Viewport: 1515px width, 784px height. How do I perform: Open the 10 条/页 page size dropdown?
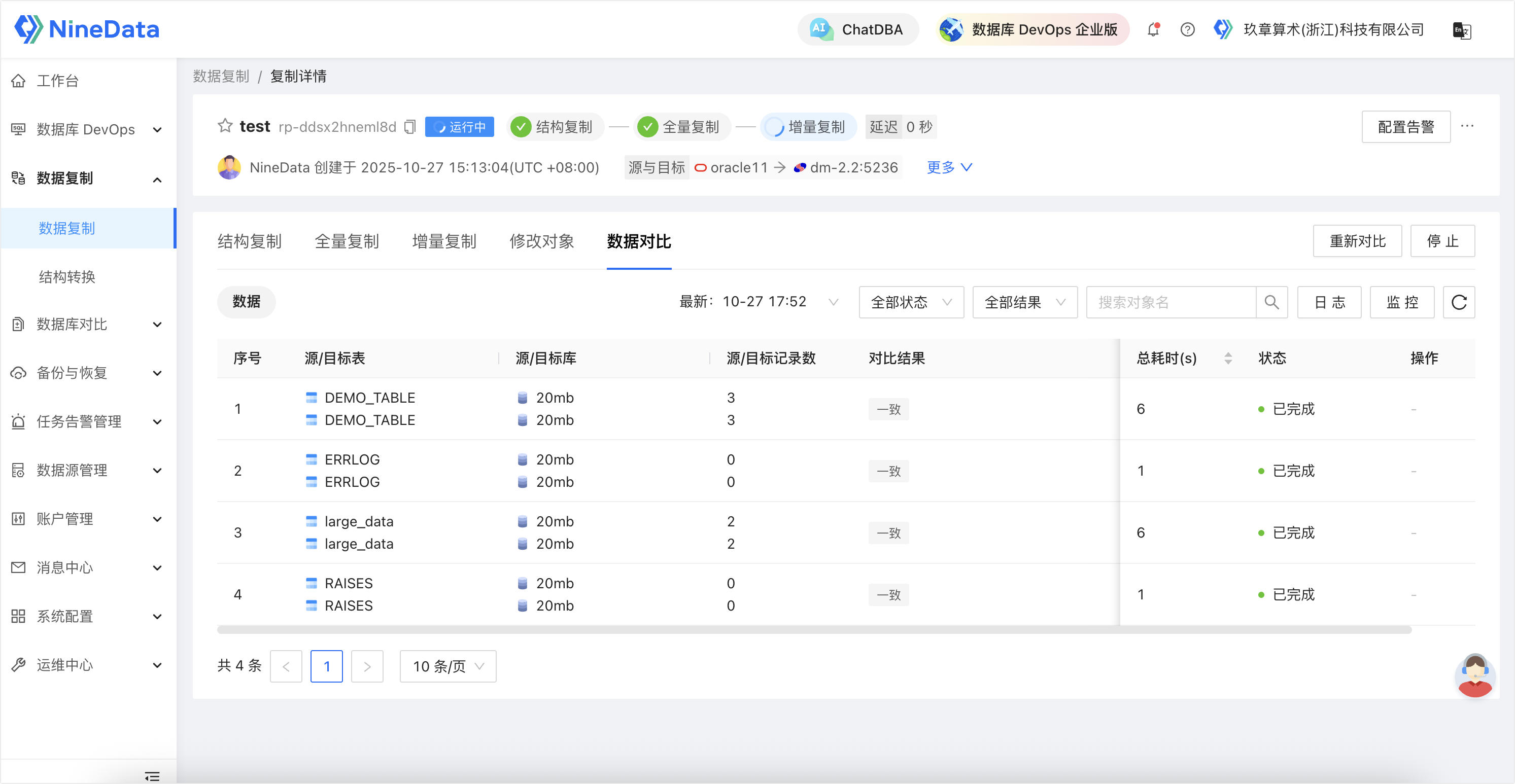click(x=447, y=666)
